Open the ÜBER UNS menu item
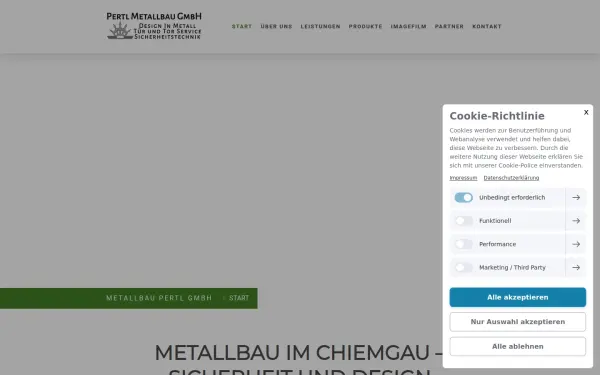This screenshot has width=600, height=375. tap(276, 26)
